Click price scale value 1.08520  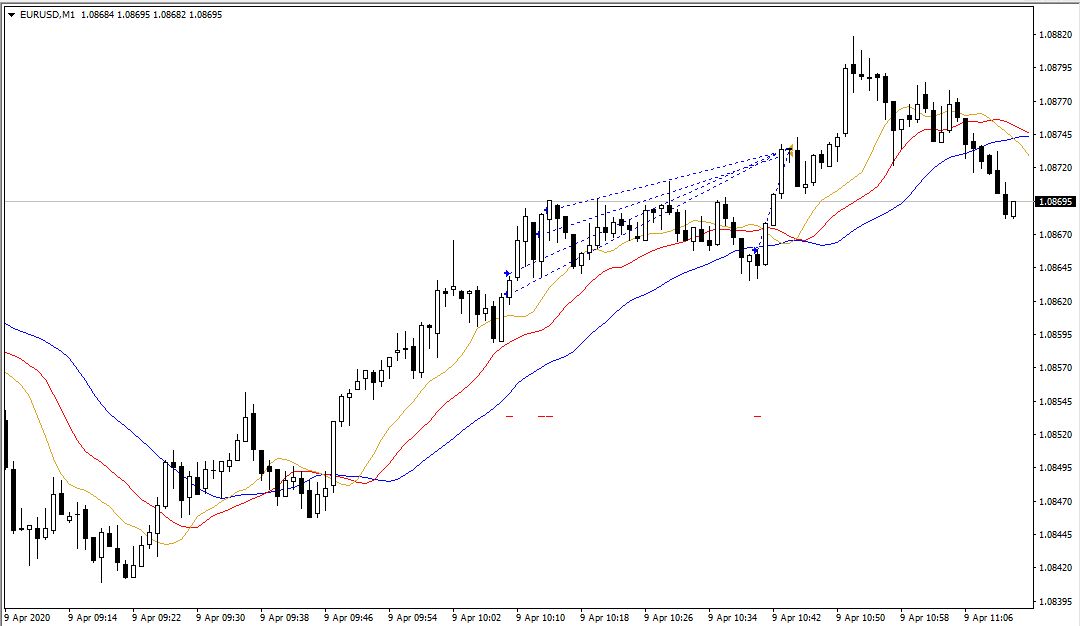pos(1055,435)
